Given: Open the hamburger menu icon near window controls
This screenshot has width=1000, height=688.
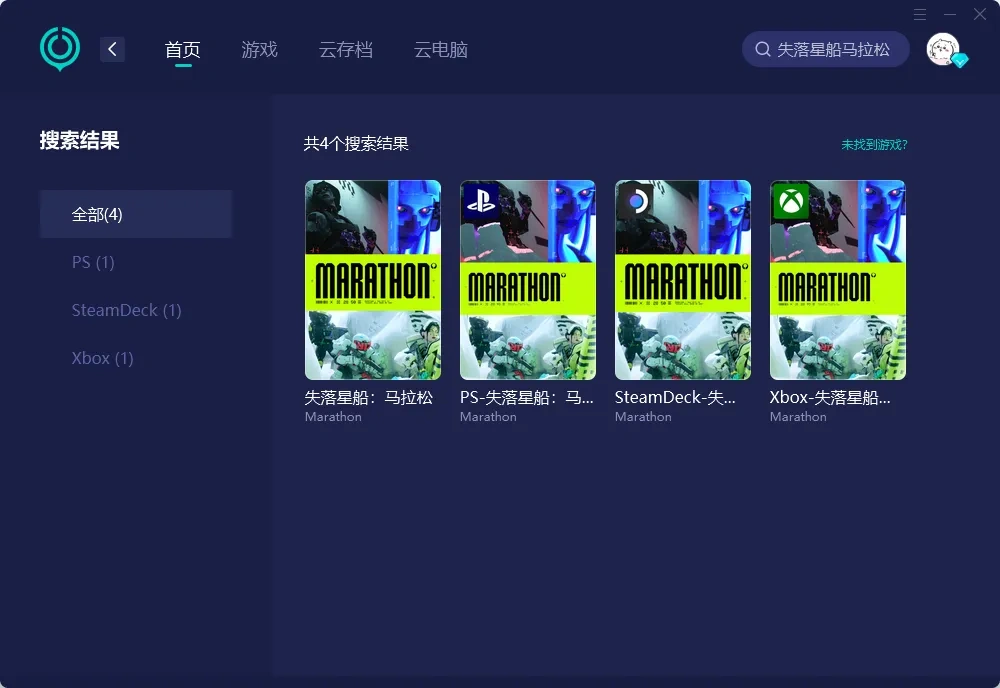Looking at the screenshot, I should [x=919, y=14].
